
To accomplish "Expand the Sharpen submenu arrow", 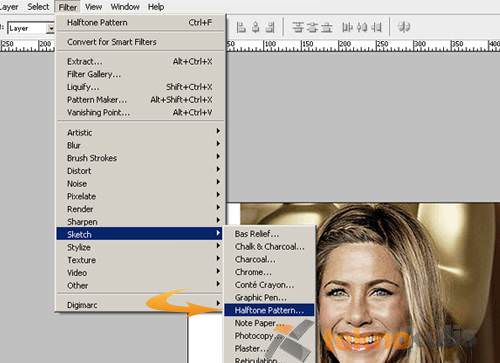I will [x=218, y=220].
